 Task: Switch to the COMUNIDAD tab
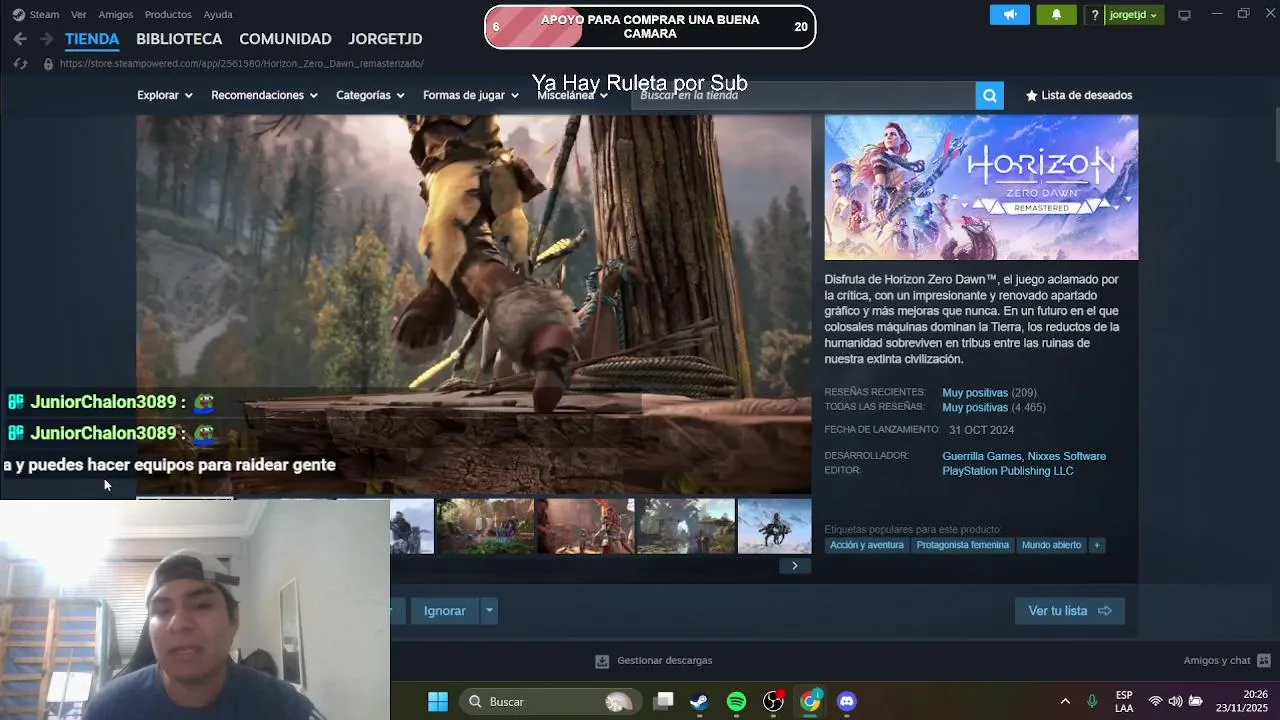pyautogui.click(x=285, y=39)
